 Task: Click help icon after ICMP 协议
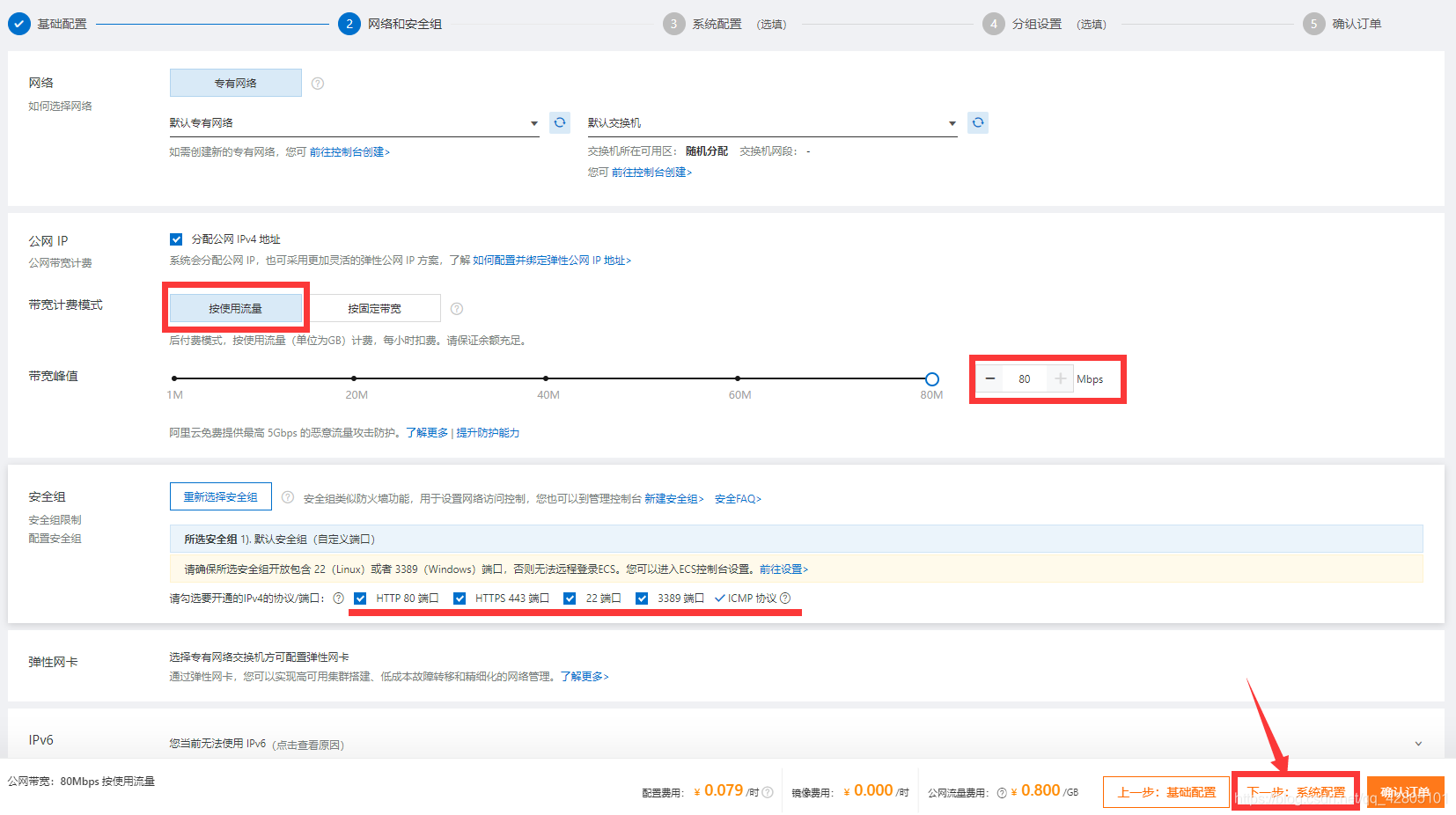(x=785, y=598)
